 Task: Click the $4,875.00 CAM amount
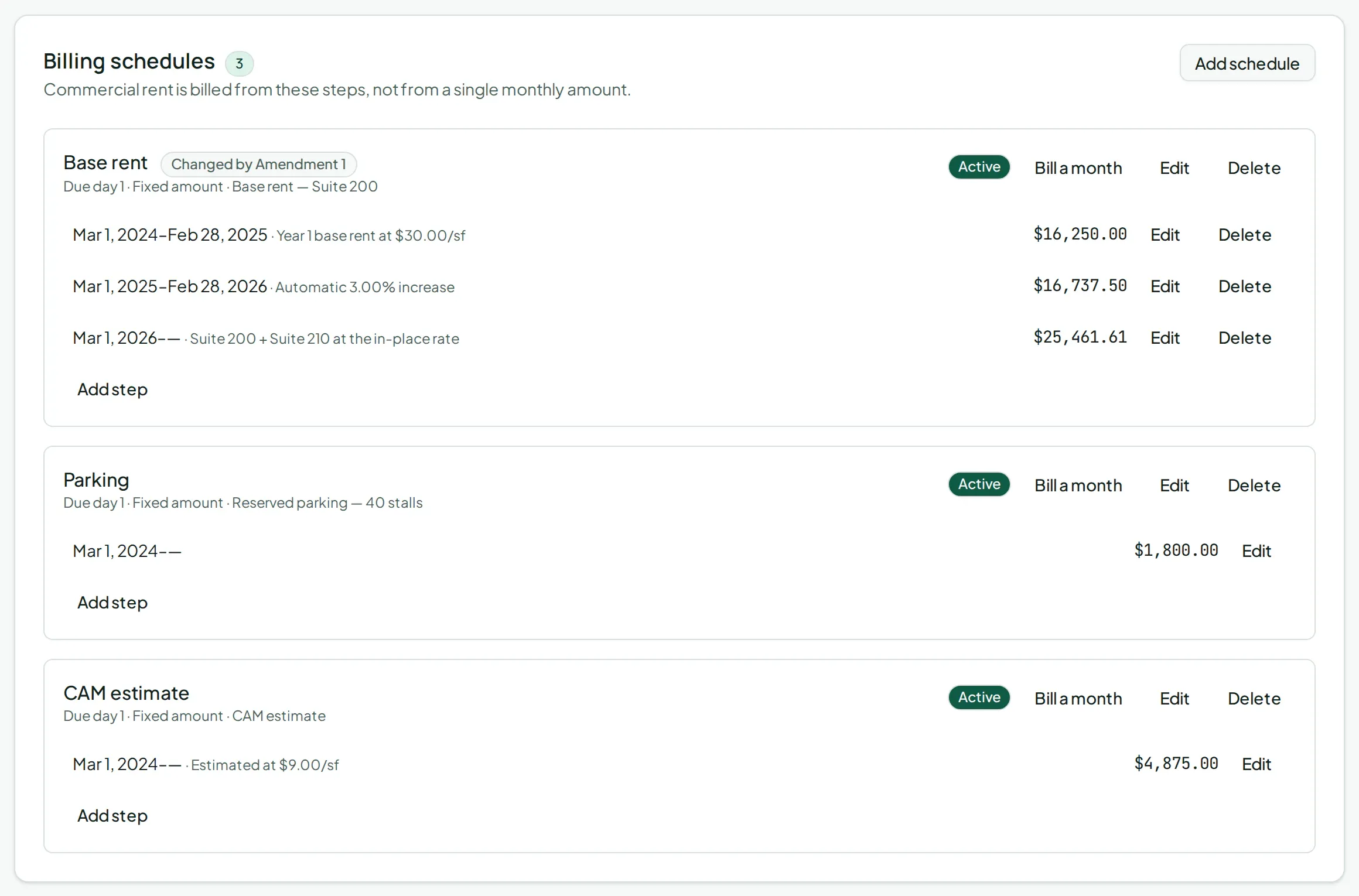[1176, 764]
